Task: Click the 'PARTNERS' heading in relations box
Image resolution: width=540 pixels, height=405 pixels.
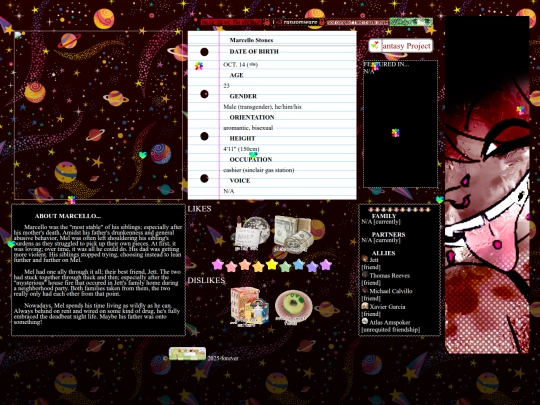Action: (x=388, y=235)
